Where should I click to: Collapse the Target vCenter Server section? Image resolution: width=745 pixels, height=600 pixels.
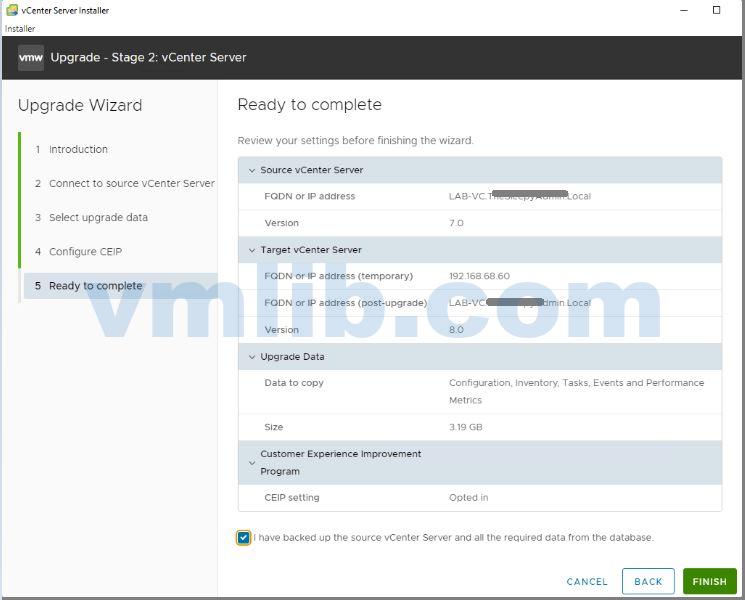pos(252,250)
